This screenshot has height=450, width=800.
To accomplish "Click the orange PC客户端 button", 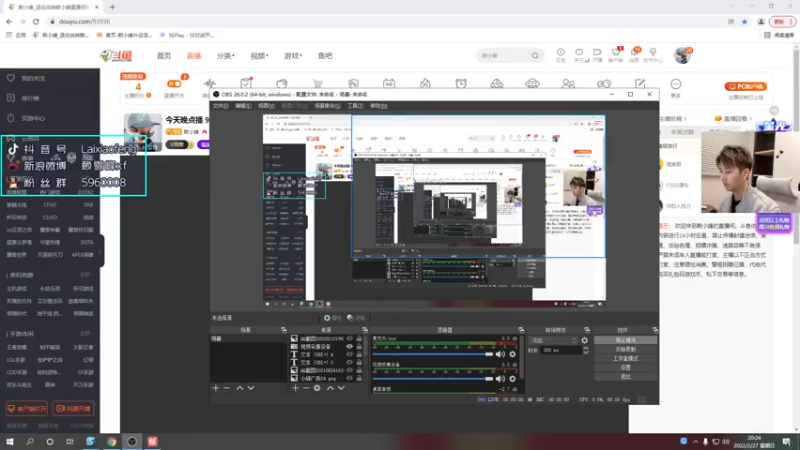I will 745,86.
